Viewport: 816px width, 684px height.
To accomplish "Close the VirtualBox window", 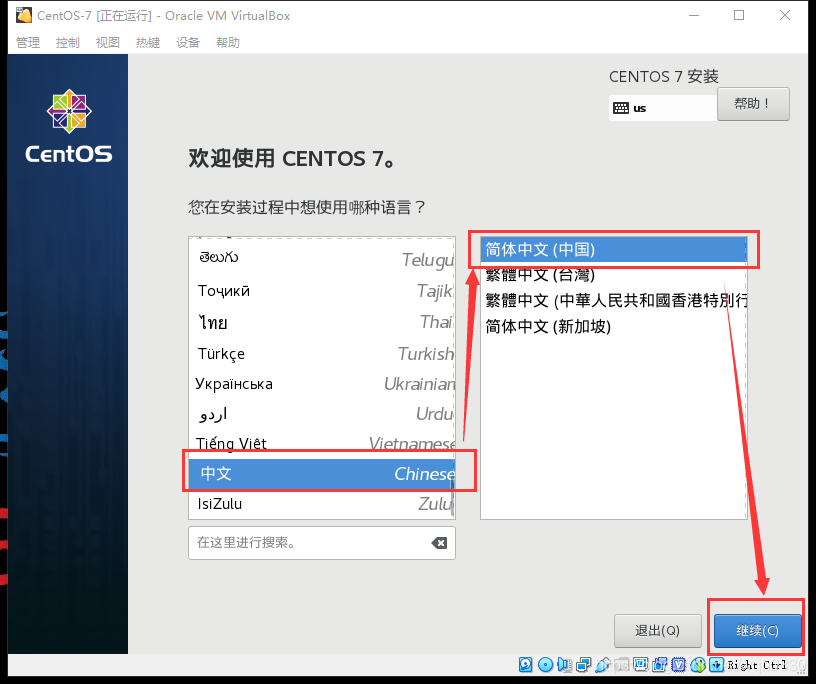I will (x=785, y=16).
